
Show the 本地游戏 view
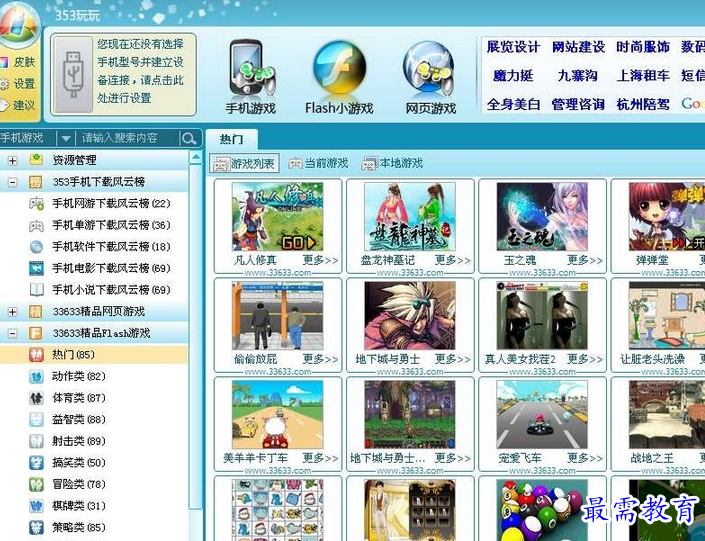393,163
